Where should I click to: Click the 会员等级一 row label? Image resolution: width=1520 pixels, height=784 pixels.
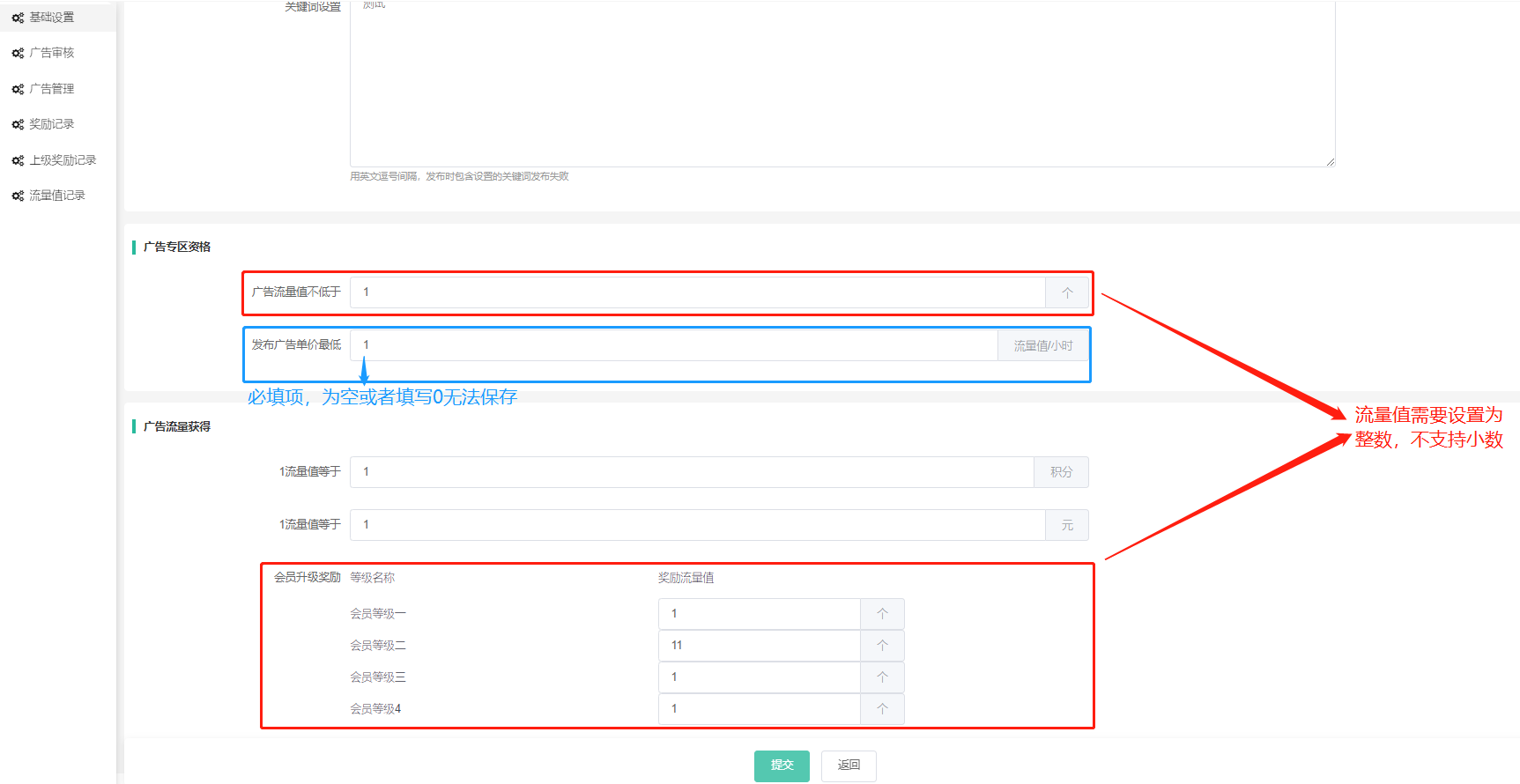[378, 614]
